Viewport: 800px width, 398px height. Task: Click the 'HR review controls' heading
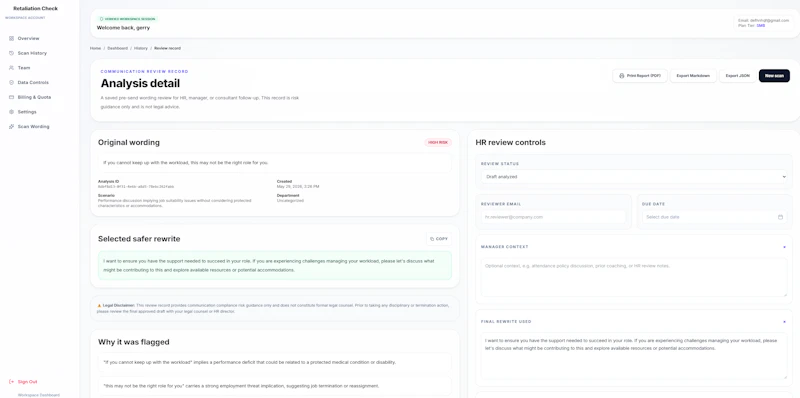(510, 142)
